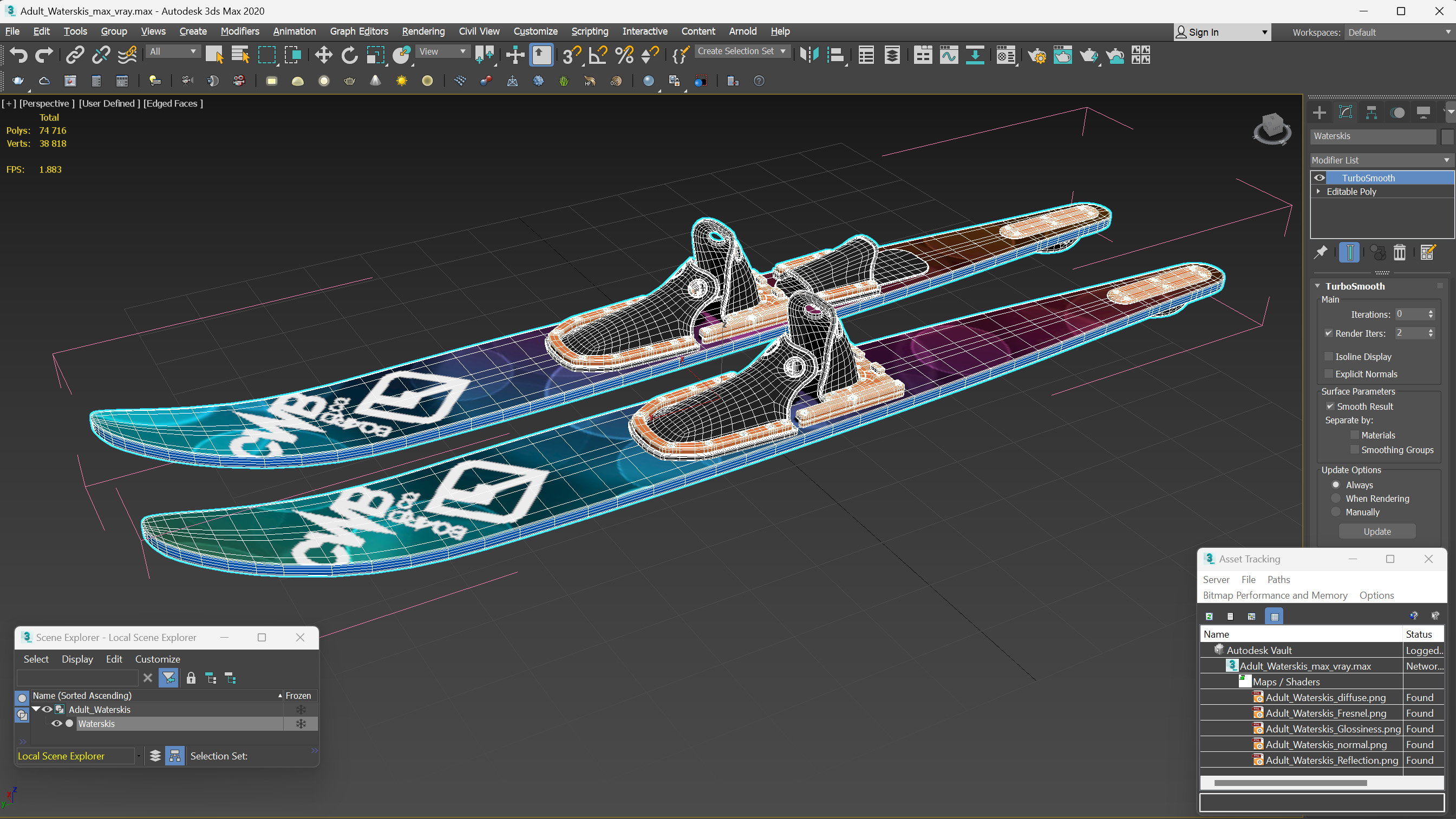Select When Rendering update option
Viewport: 1456px width, 819px height.
1336,499
